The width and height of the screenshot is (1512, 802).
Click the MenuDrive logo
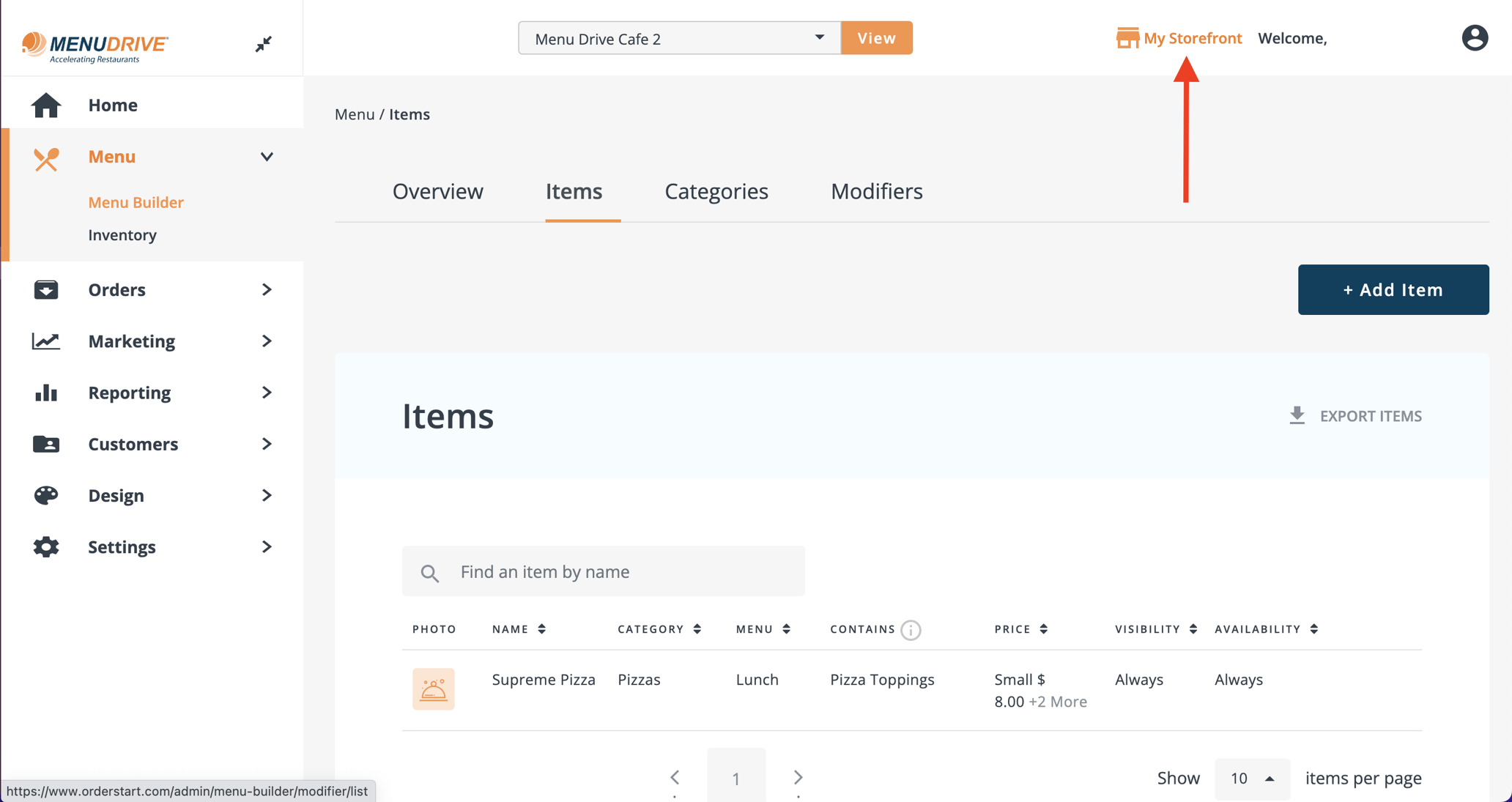(x=94, y=47)
